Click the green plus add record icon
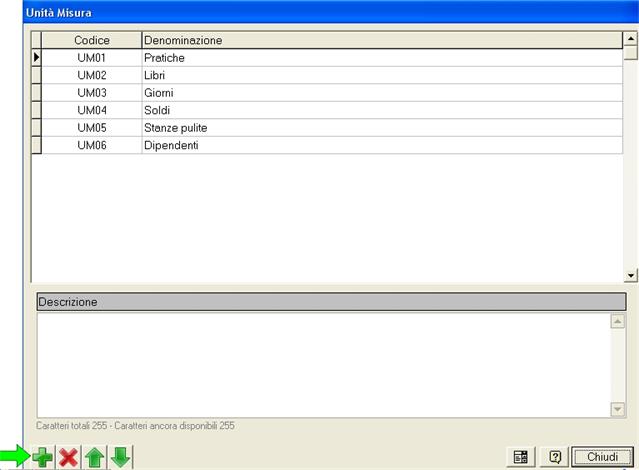The height and width of the screenshot is (470, 639). point(43,457)
